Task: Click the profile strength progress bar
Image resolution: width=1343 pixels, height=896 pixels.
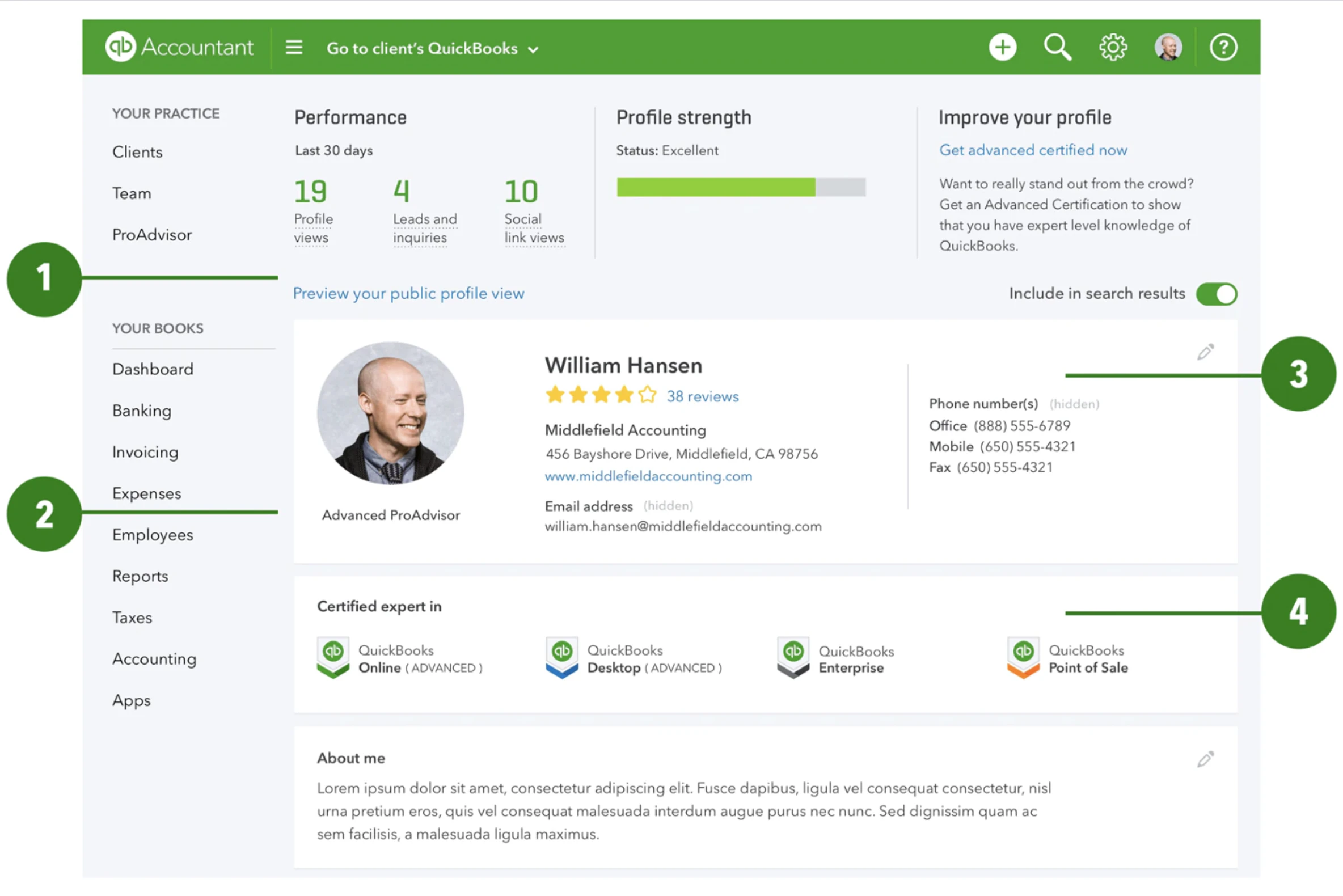Action: (741, 188)
